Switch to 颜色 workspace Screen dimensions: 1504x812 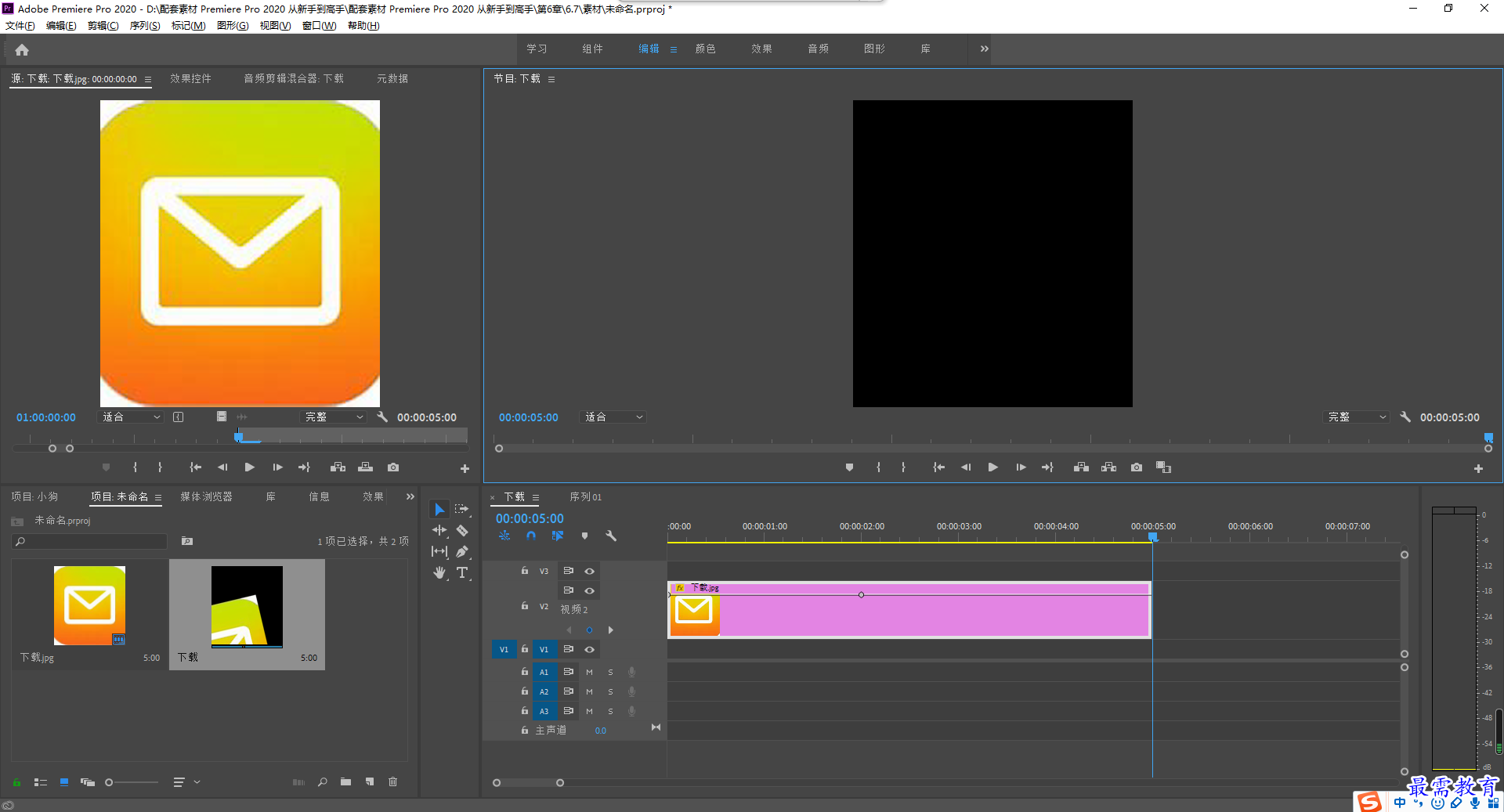(x=705, y=49)
